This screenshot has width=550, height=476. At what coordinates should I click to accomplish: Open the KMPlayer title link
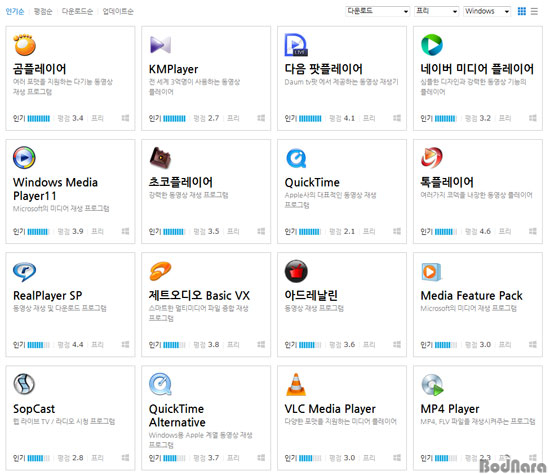click(173, 69)
